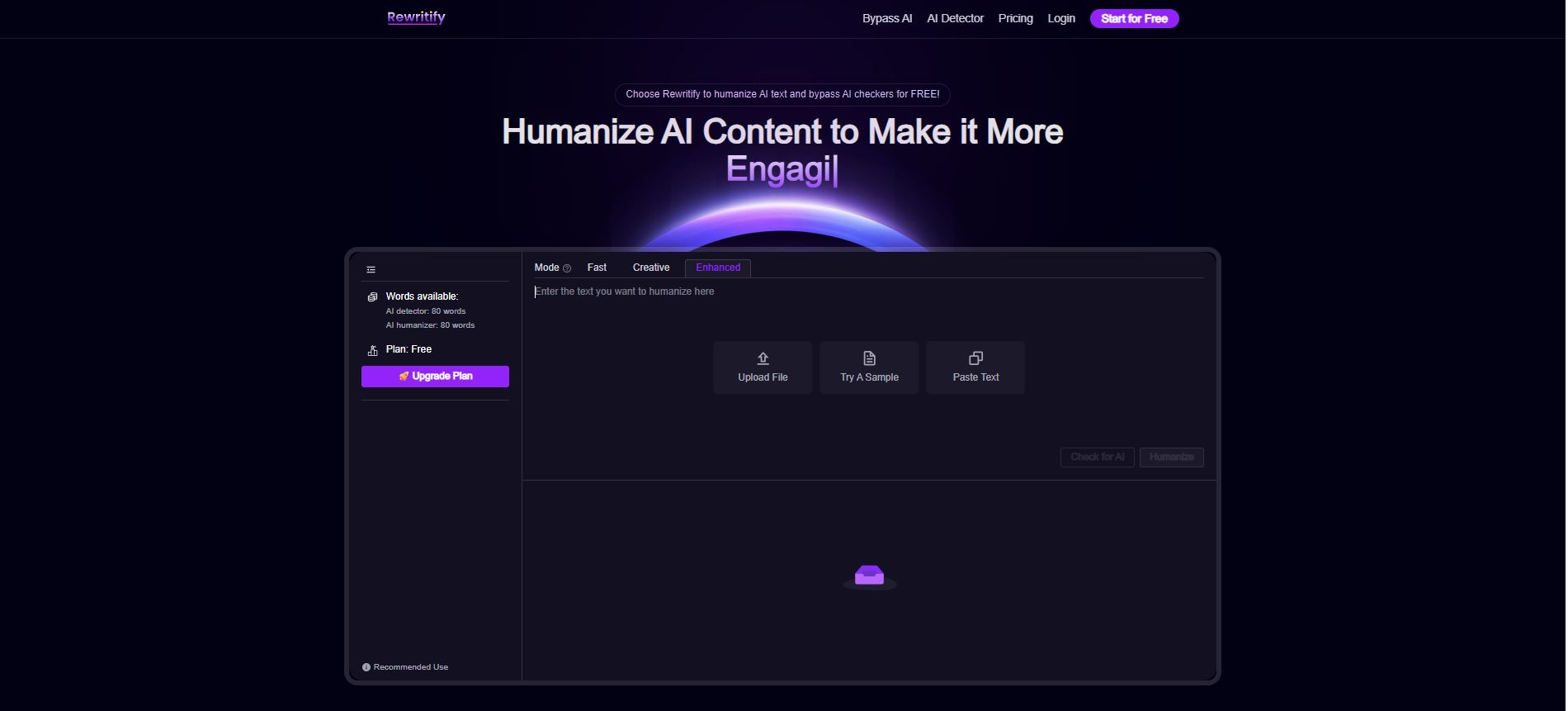
Task: Click the text area to humanize
Action: coord(867,314)
